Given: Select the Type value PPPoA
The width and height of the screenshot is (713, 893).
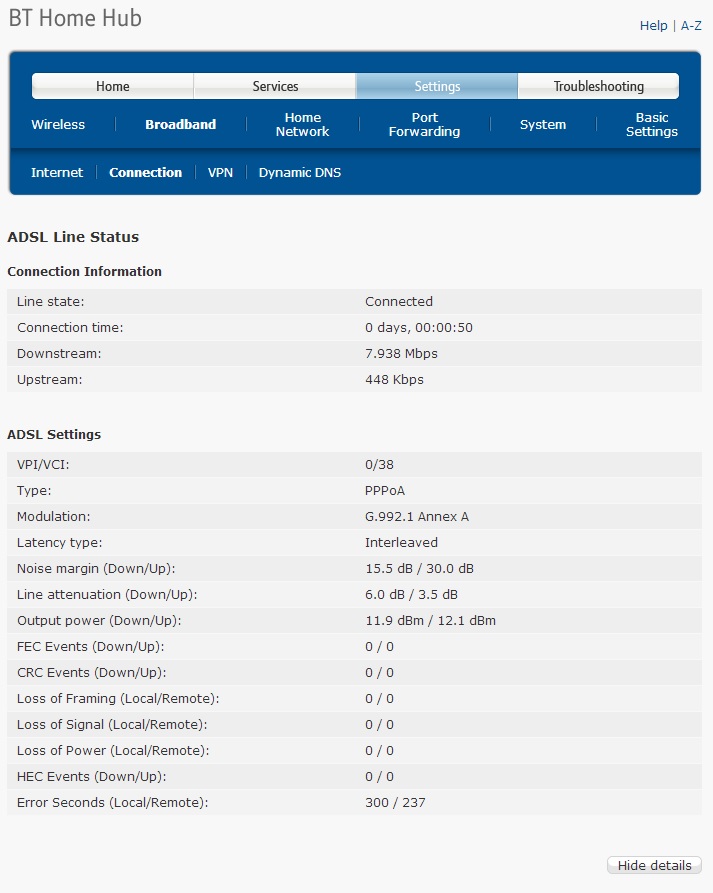Looking at the screenshot, I should pyautogui.click(x=385, y=490).
